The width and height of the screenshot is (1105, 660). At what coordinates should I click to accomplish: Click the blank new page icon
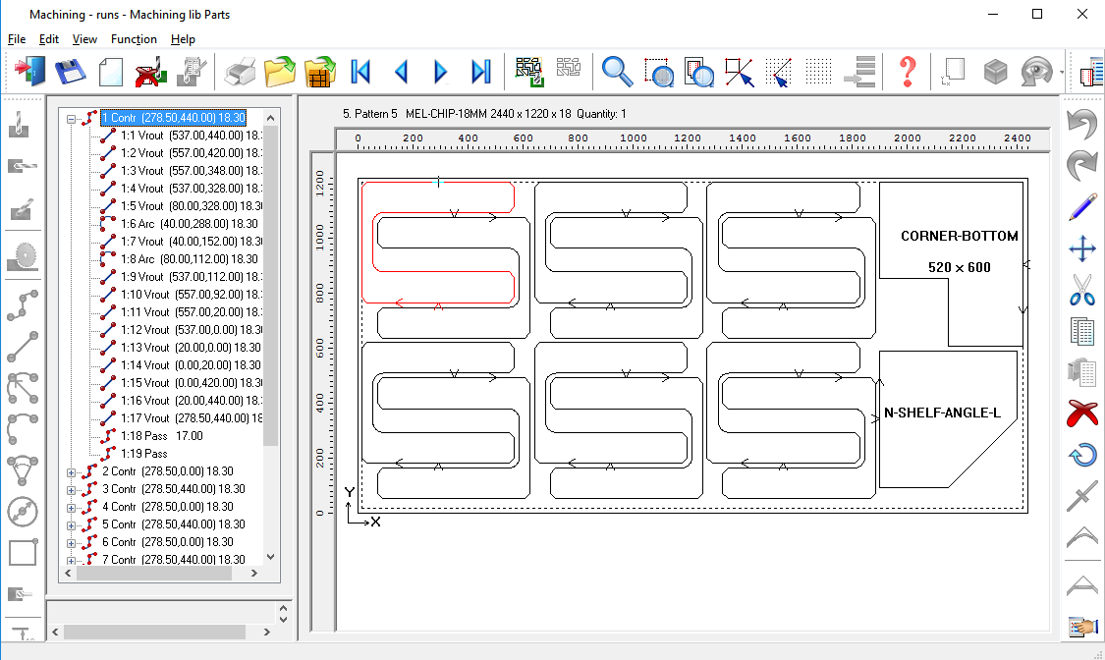click(x=111, y=72)
